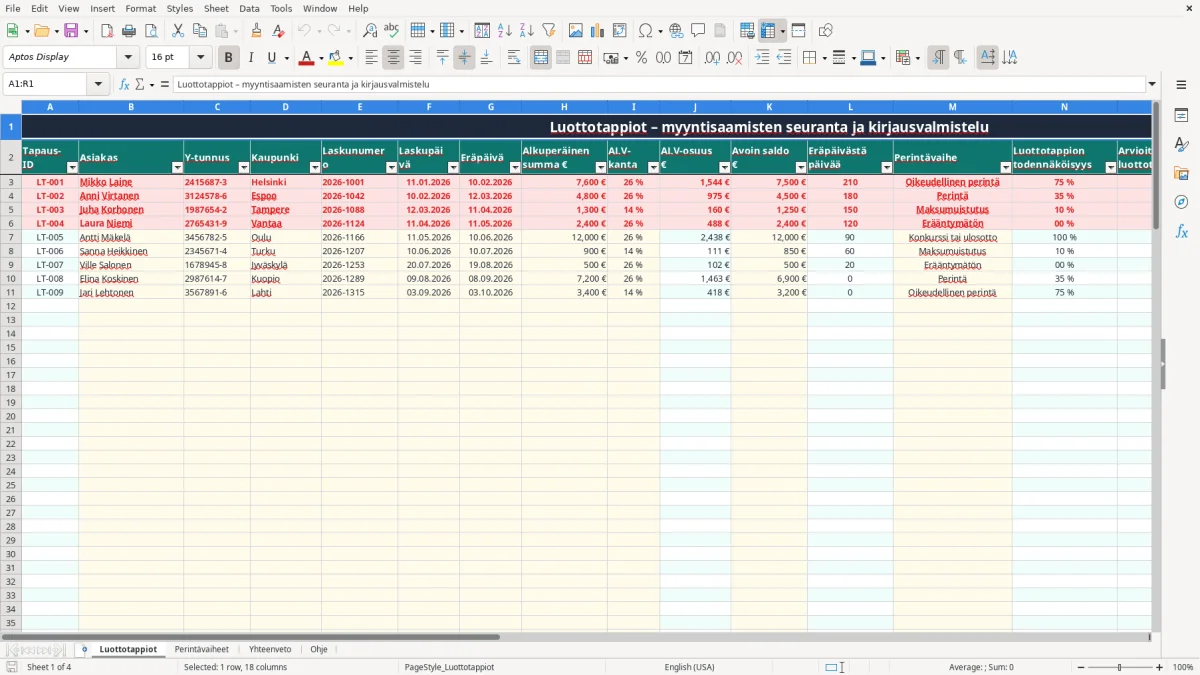Click the Sort Ascending icon
The width and height of the screenshot is (1200, 675).
tap(505, 31)
